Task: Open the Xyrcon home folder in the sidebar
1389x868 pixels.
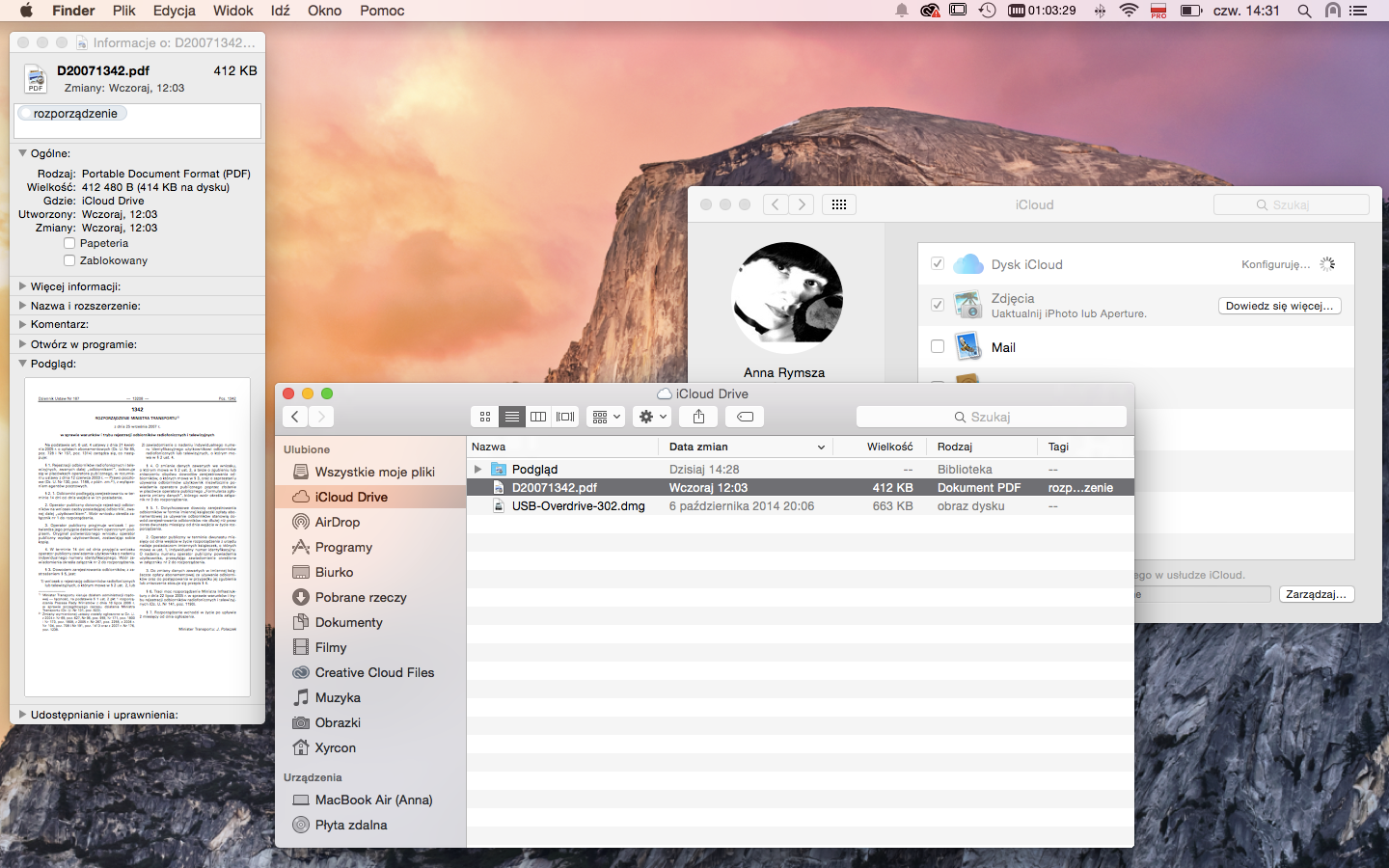Action: pos(336,747)
